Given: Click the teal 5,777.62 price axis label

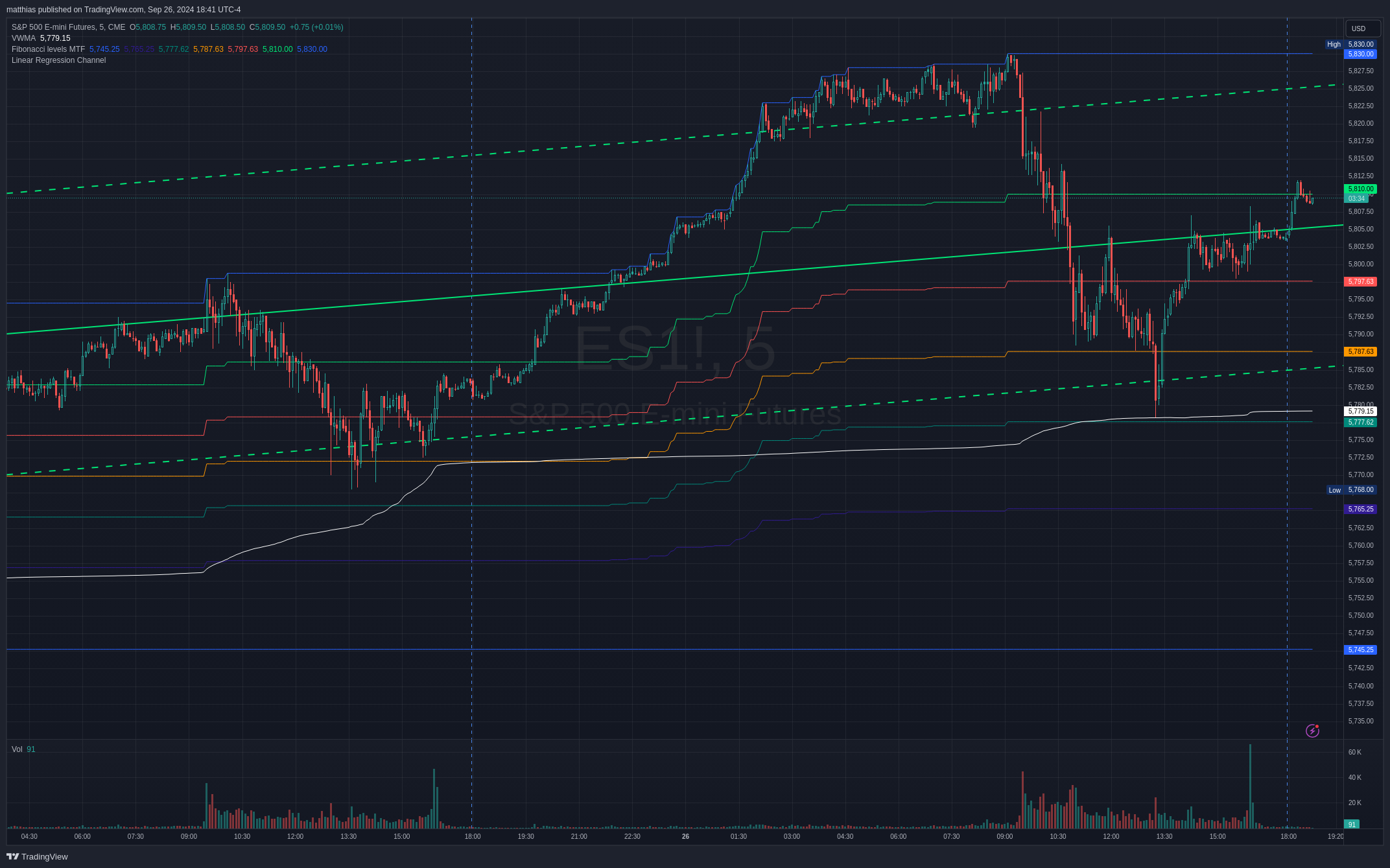Looking at the screenshot, I should coord(1361,423).
